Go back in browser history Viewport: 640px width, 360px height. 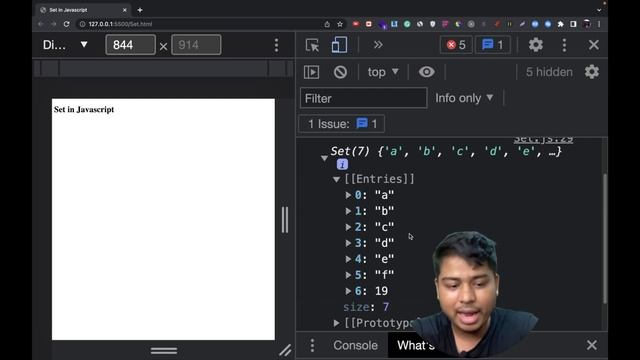[40, 24]
